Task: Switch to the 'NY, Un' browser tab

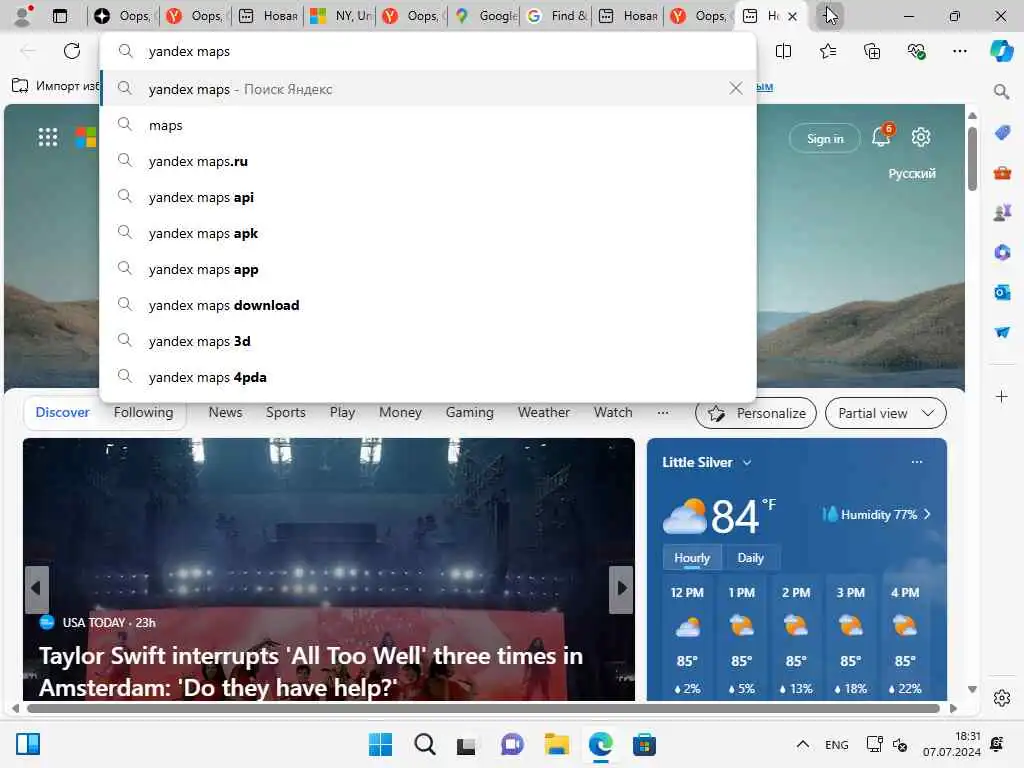Action: (339, 16)
